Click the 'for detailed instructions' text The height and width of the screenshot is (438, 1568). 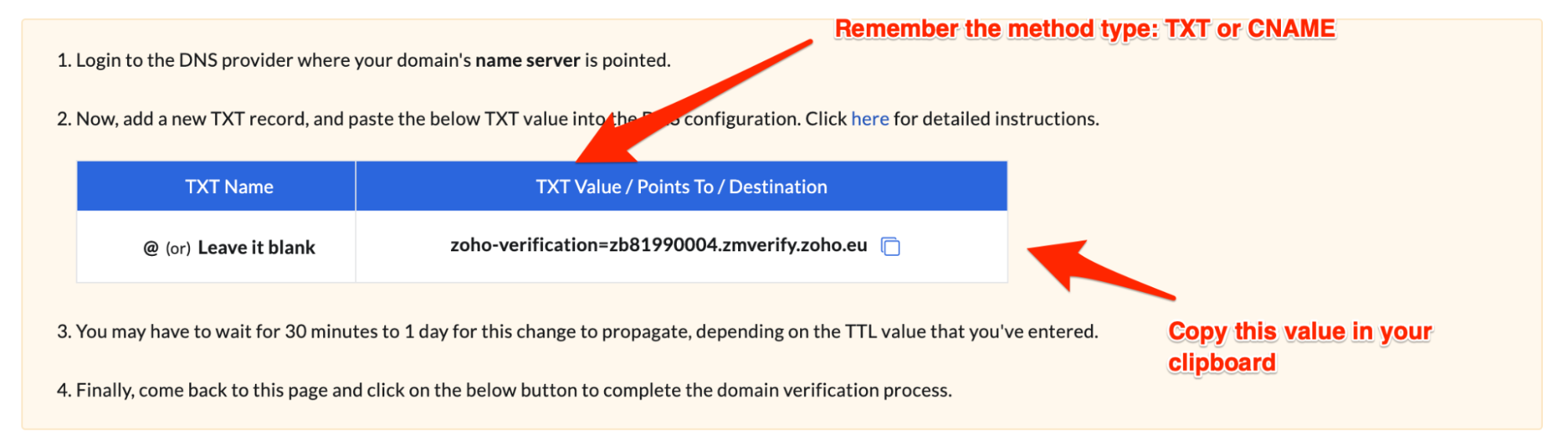[x=996, y=119]
